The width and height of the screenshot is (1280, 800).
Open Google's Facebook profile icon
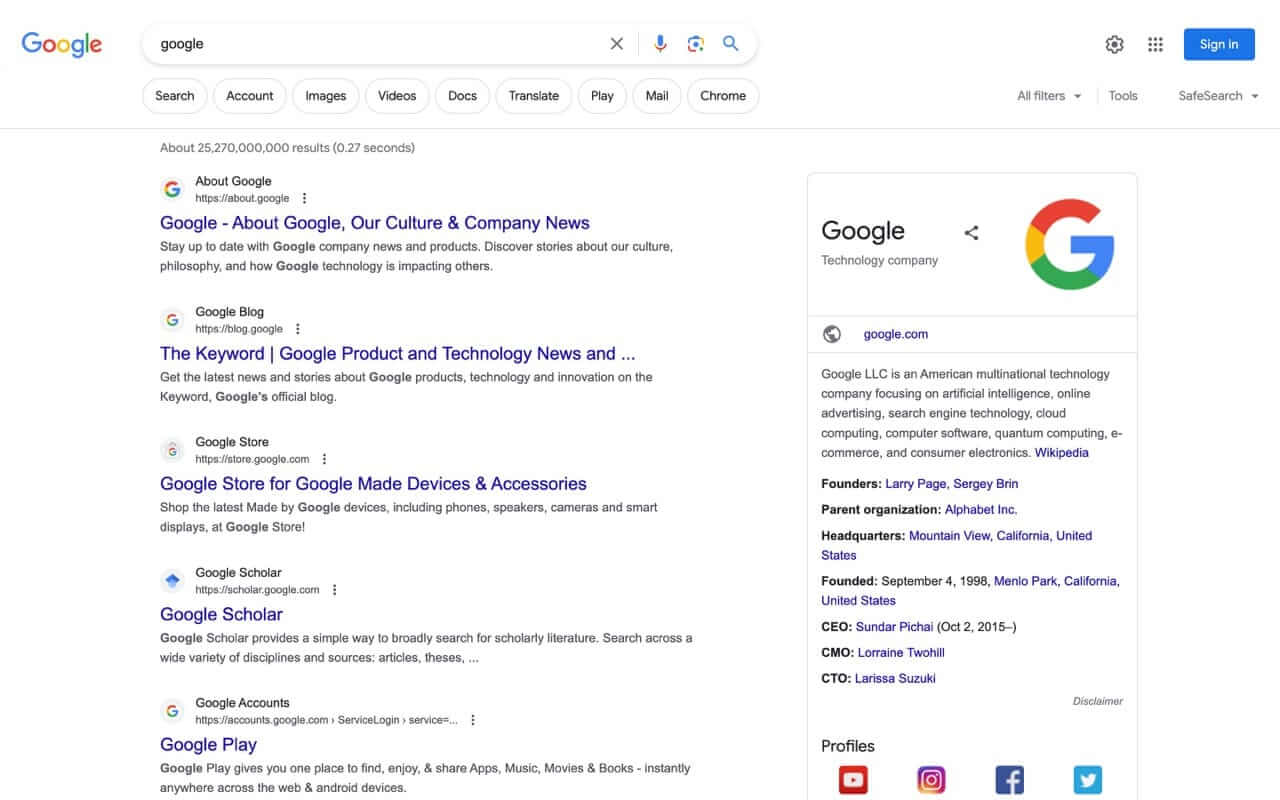coord(1009,780)
